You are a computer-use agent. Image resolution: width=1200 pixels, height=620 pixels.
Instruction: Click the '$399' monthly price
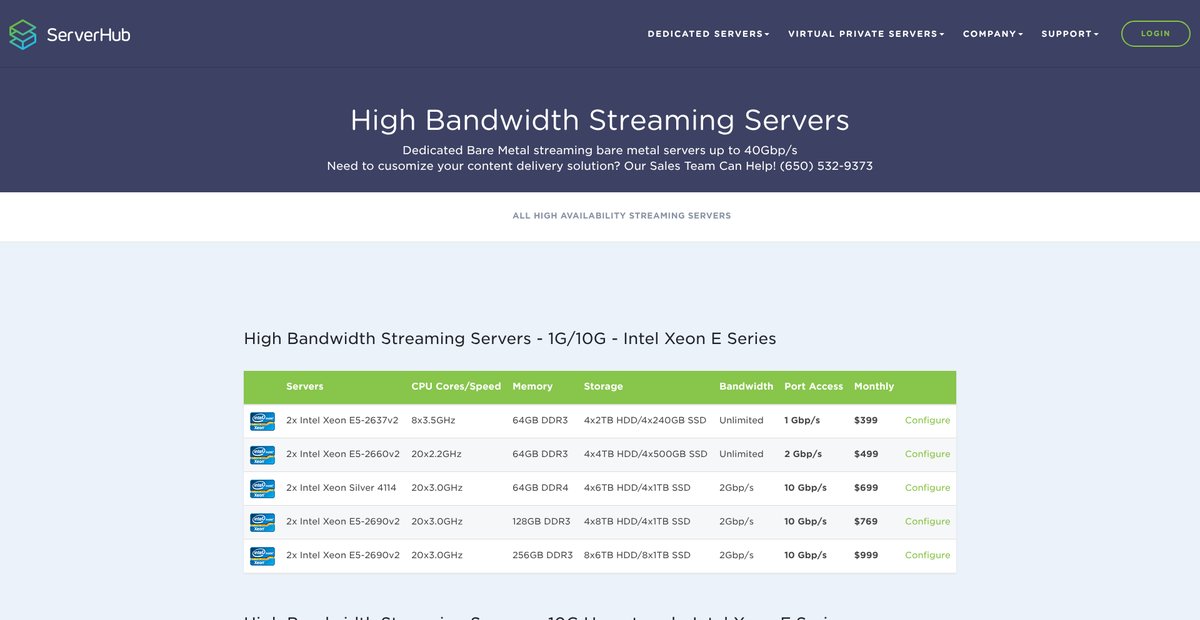click(866, 421)
